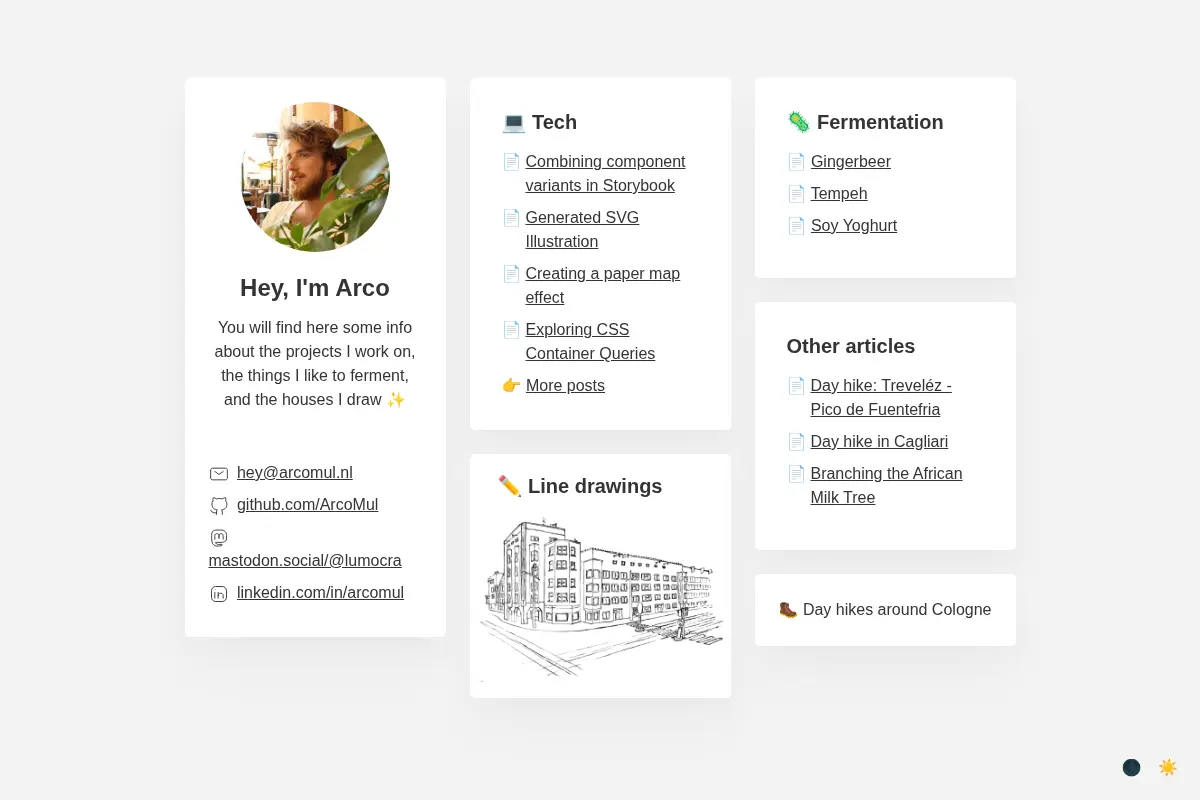The height and width of the screenshot is (800, 1200).
Task: Switch to light theme sun icon
Action: (x=1167, y=767)
